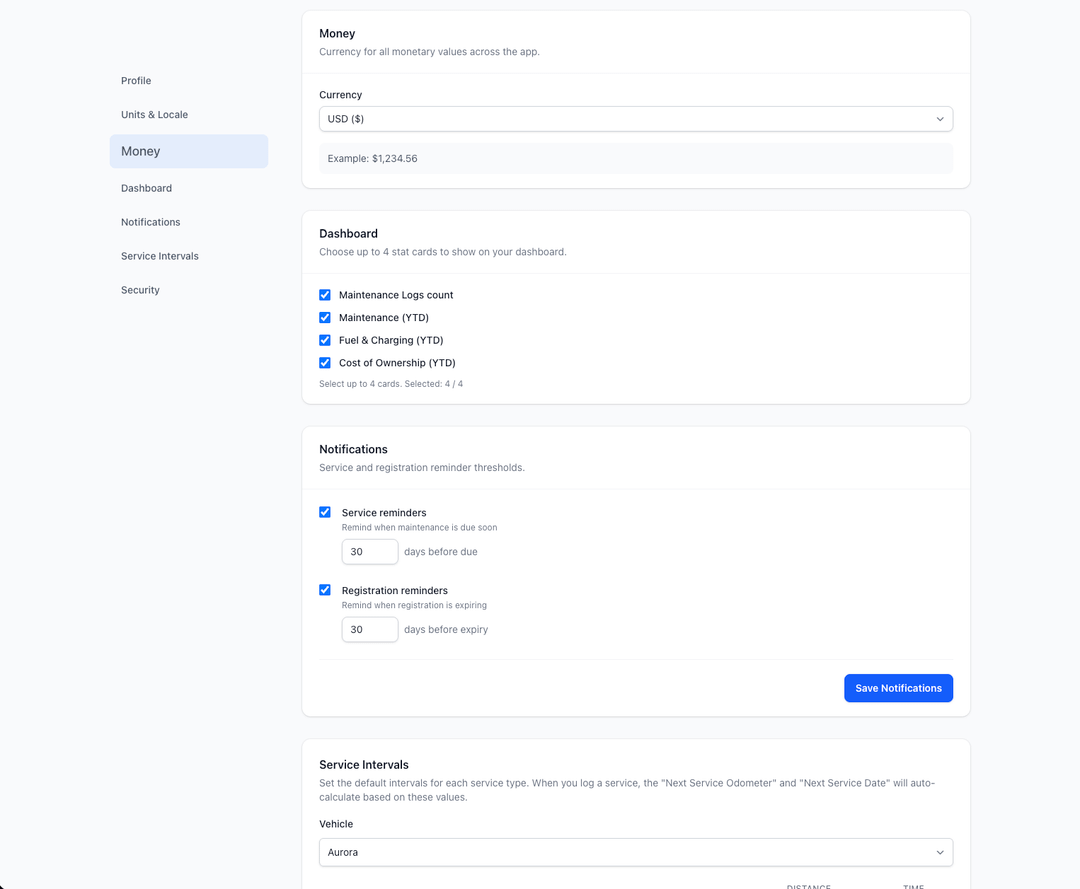Disable Fuel & Charging (YTD) card
The width and height of the screenshot is (1080, 889).
click(x=325, y=340)
